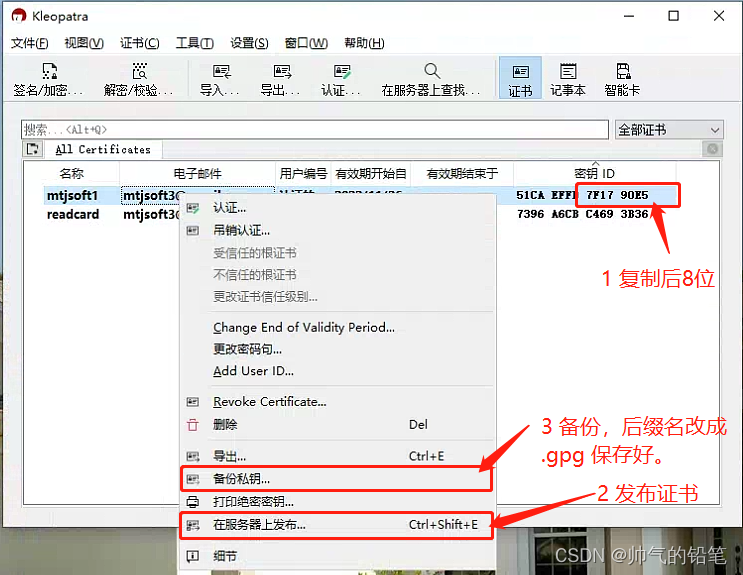The width and height of the screenshot is (743, 575).
Task: Click key ID 51CA EFF 7F17 90E5
Action: 582,195
